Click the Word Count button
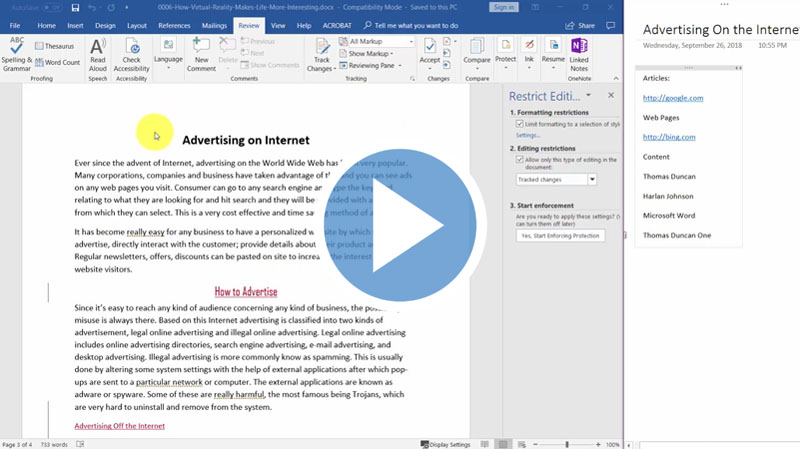 [x=56, y=62]
